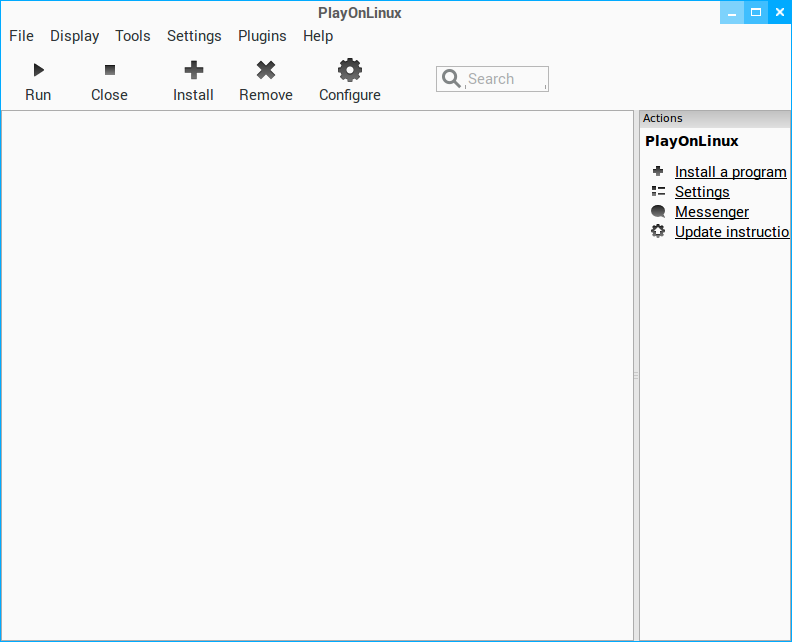
Task: Click the Install plus icon in toolbar
Action: click(x=193, y=70)
